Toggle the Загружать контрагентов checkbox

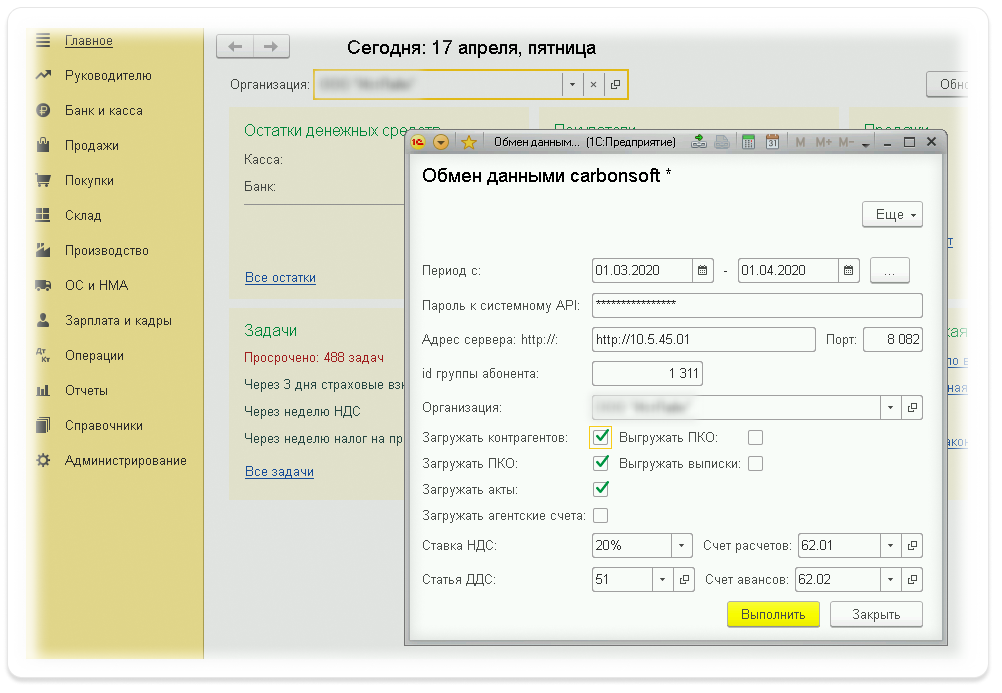(601, 437)
